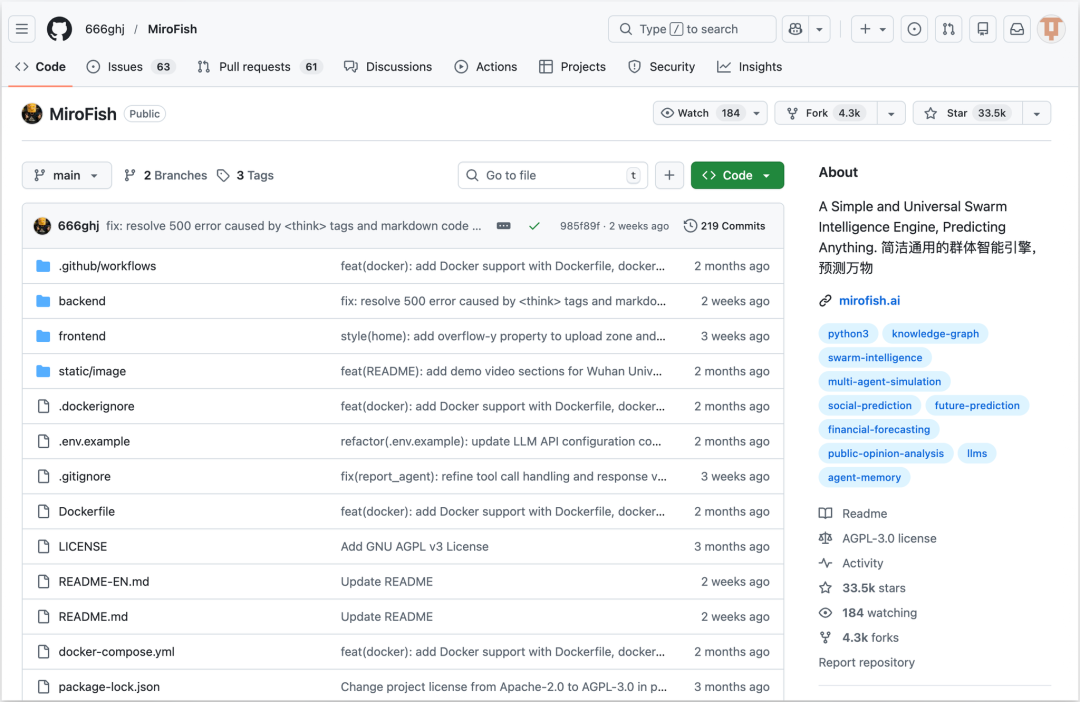Star the MiroFish repository

(x=966, y=113)
